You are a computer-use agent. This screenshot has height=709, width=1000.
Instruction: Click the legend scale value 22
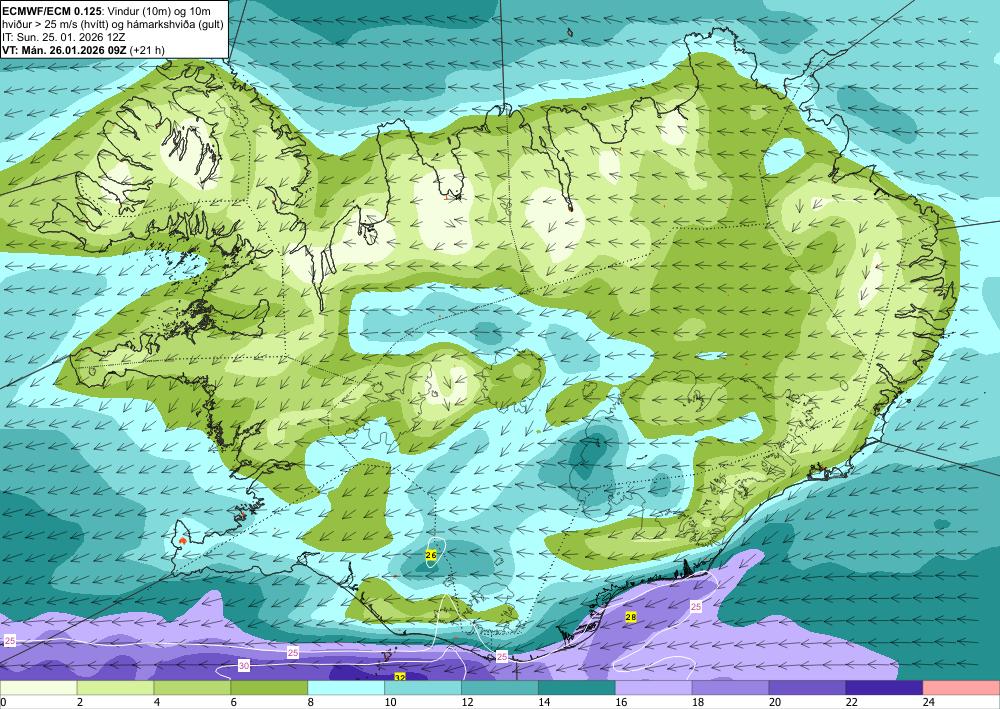click(x=851, y=702)
